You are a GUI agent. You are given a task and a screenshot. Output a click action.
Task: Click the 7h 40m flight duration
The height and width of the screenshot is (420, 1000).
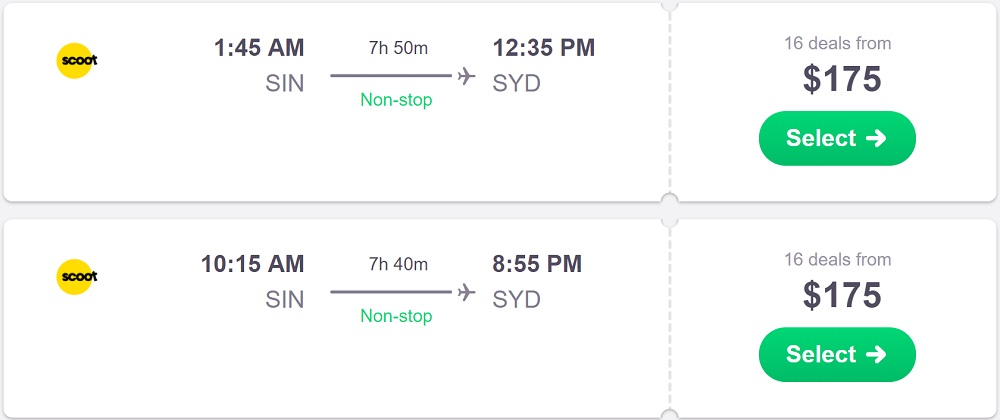click(x=398, y=264)
